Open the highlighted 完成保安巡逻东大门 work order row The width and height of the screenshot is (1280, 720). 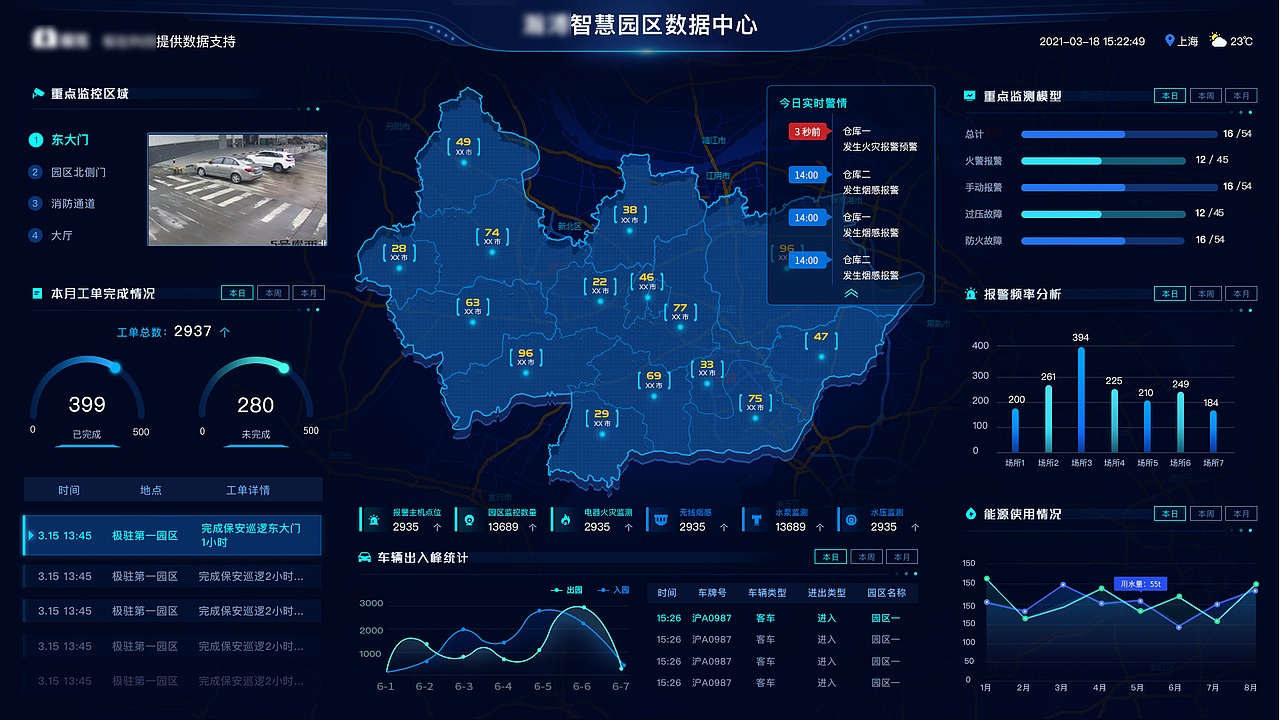172,536
